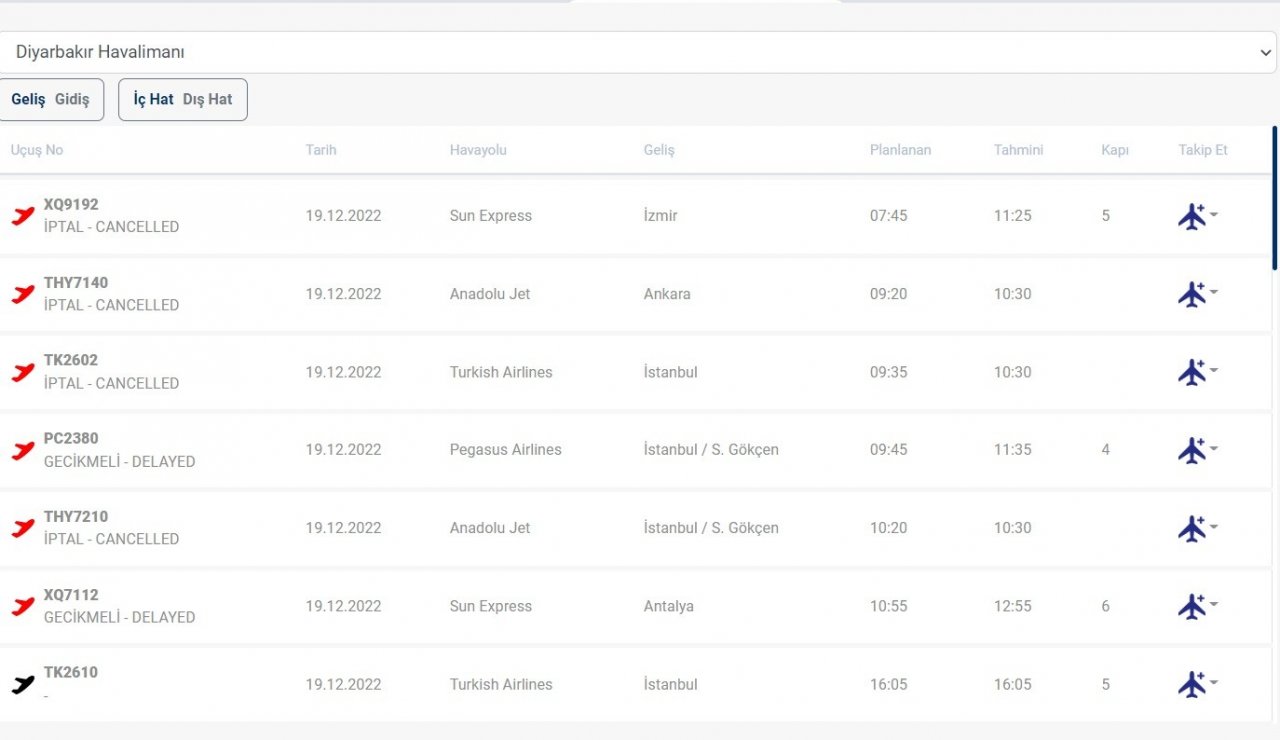Track the THY7140 flight from Ankara
Image resolution: width=1280 pixels, height=740 pixels.
[x=1192, y=294]
